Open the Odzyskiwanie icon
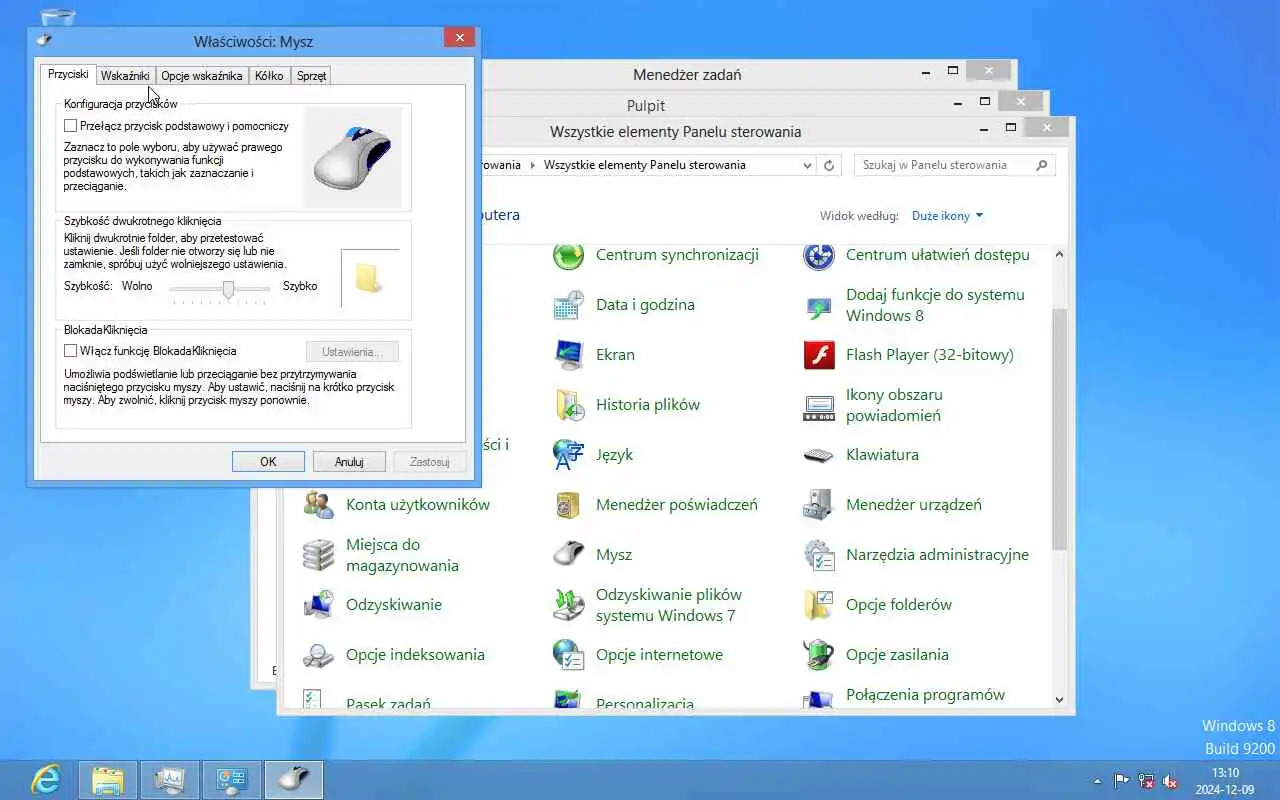The width and height of the screenshot is (1280, 800). point(318,605)
